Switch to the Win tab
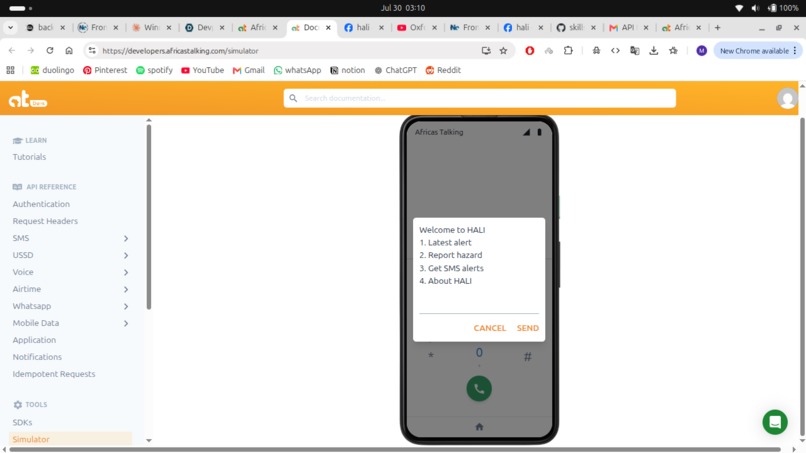Image resolution: width=806 pixels, height=453 pixels. (x=151, y=27)
